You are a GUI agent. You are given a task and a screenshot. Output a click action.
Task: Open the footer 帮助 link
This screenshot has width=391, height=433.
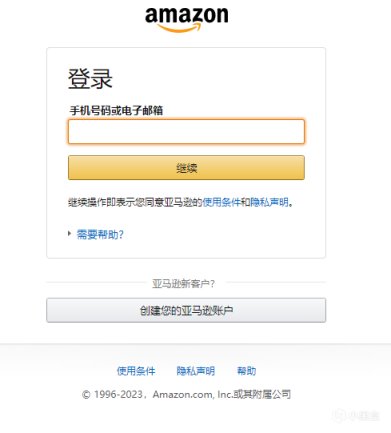[x=246, y=371]
